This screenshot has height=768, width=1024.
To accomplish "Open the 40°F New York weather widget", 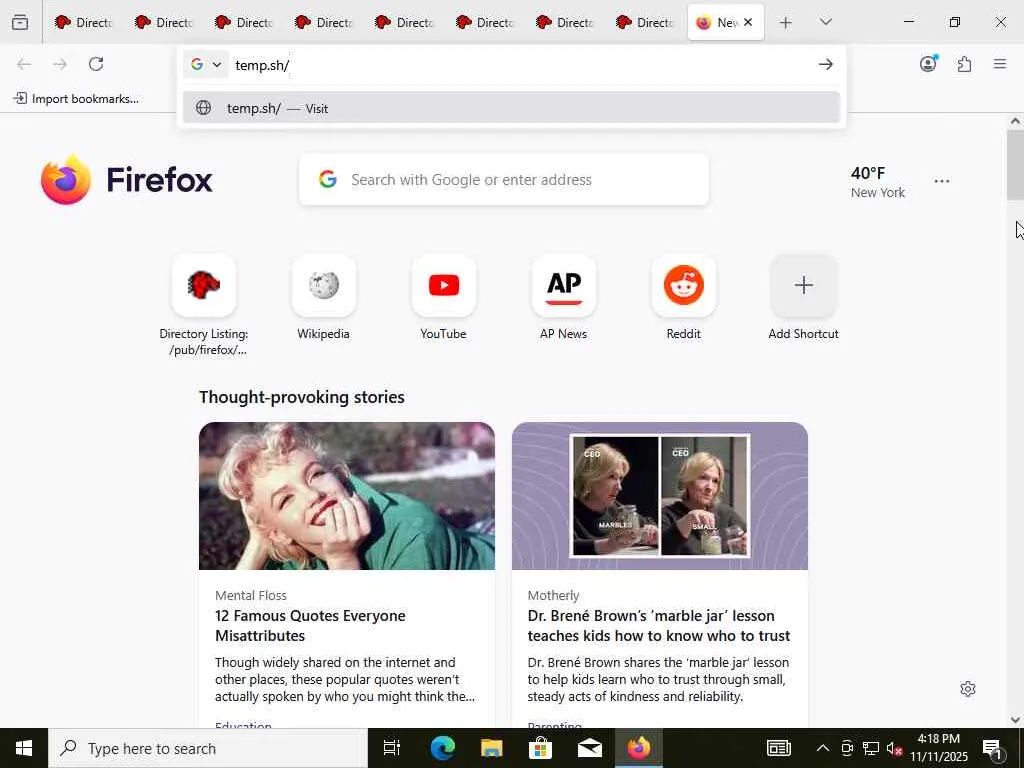I will tap(878, 182).
